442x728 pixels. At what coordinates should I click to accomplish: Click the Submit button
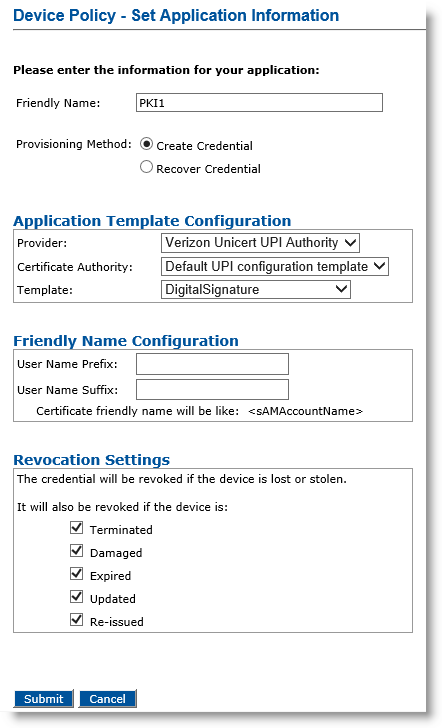tap(44, 699)
